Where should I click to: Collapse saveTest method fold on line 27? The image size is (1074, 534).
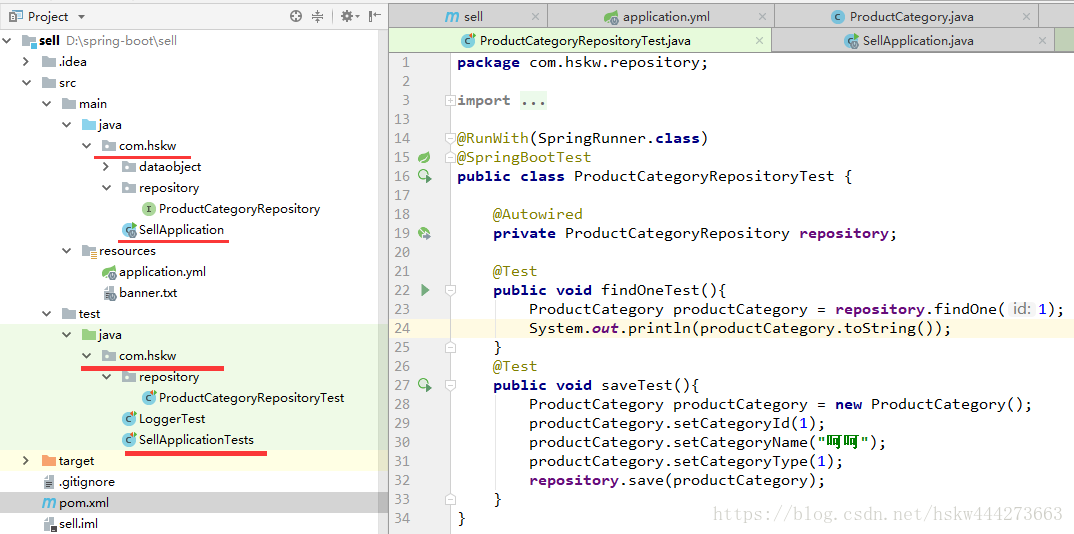[450, 385]
